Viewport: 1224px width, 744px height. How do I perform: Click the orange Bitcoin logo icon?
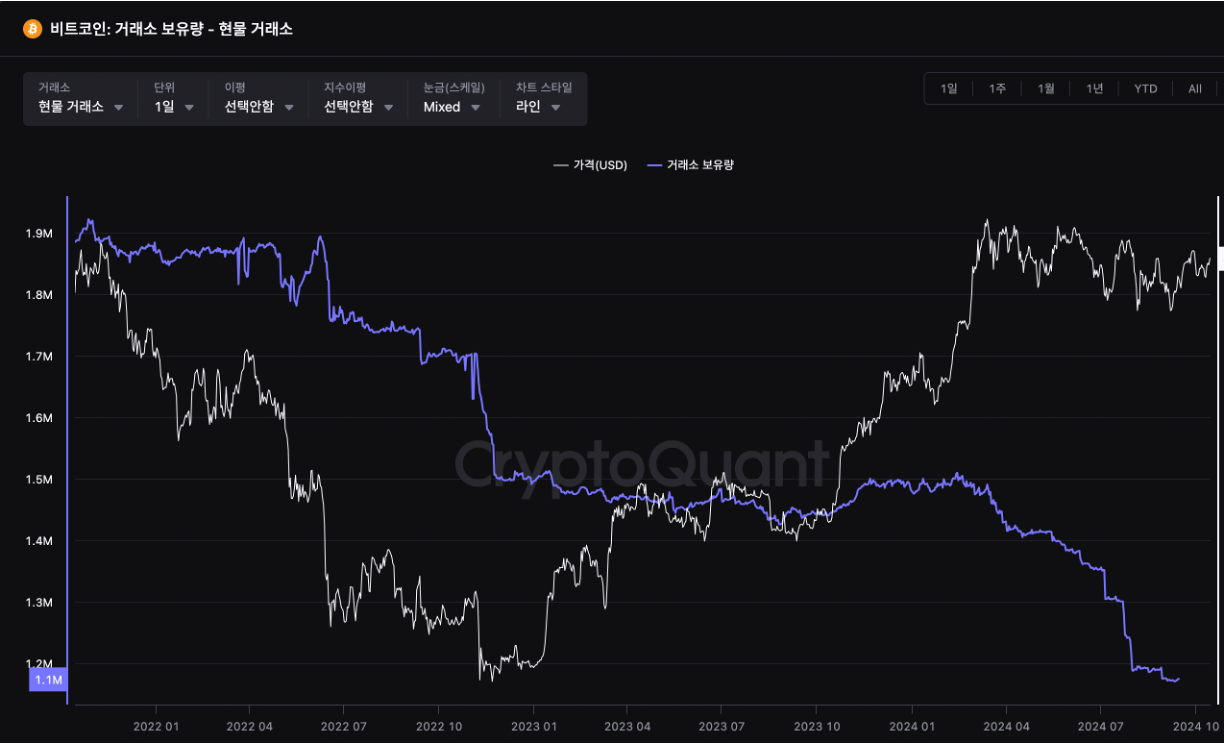click(32, 30)
